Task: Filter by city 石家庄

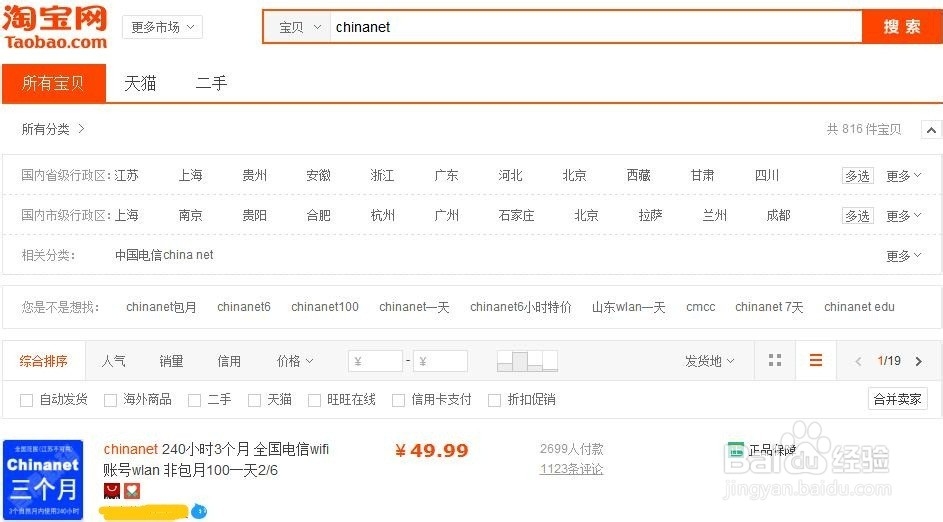Action: click(x=516, y=215)
